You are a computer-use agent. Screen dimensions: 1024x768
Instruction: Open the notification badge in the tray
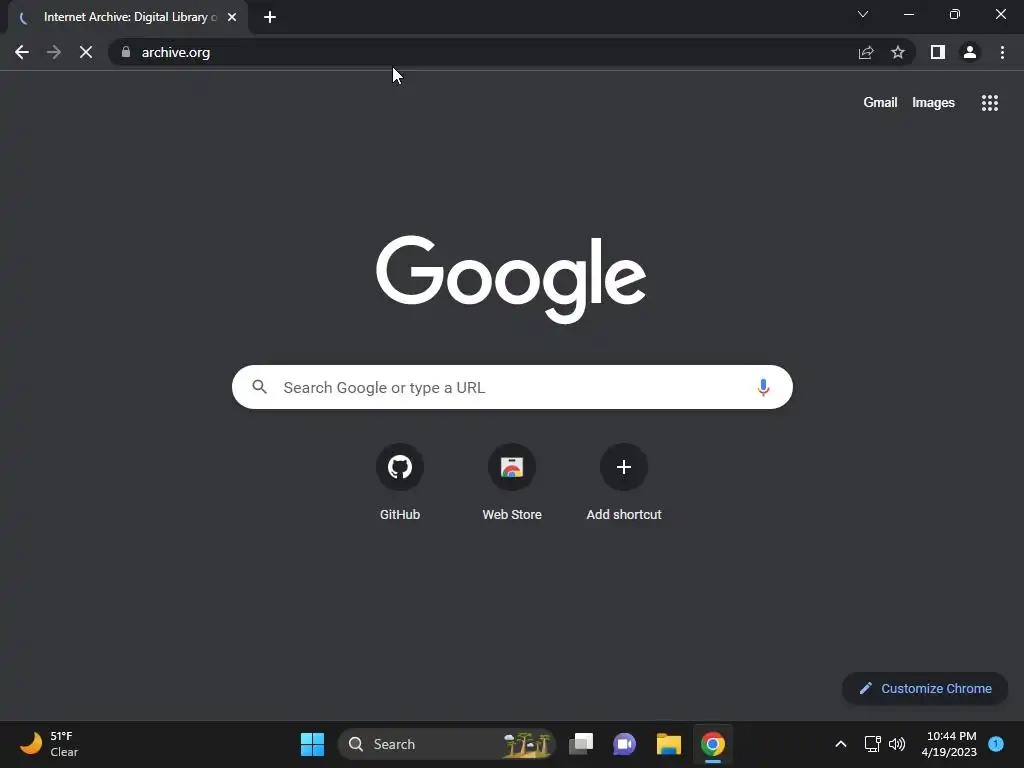[x=996, y=743]
